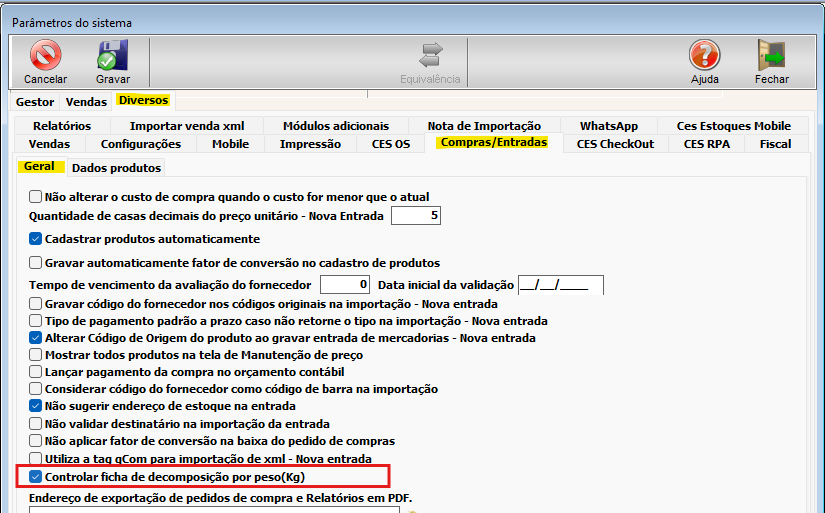Screen dimensions: 825x513
Task: Click the Gravar save icon
Action: coord(112,56)
